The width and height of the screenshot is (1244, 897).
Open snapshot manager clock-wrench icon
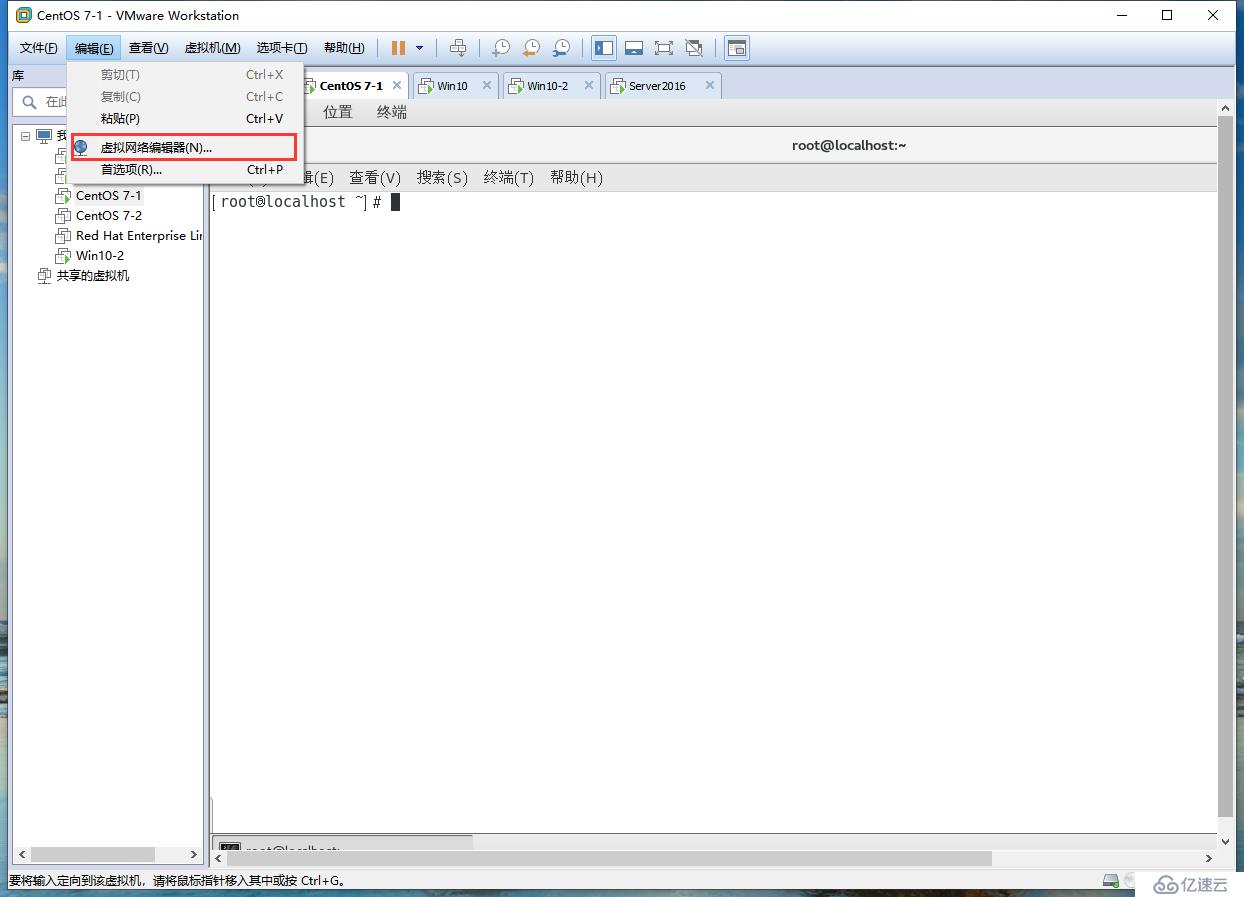point(562,48)
